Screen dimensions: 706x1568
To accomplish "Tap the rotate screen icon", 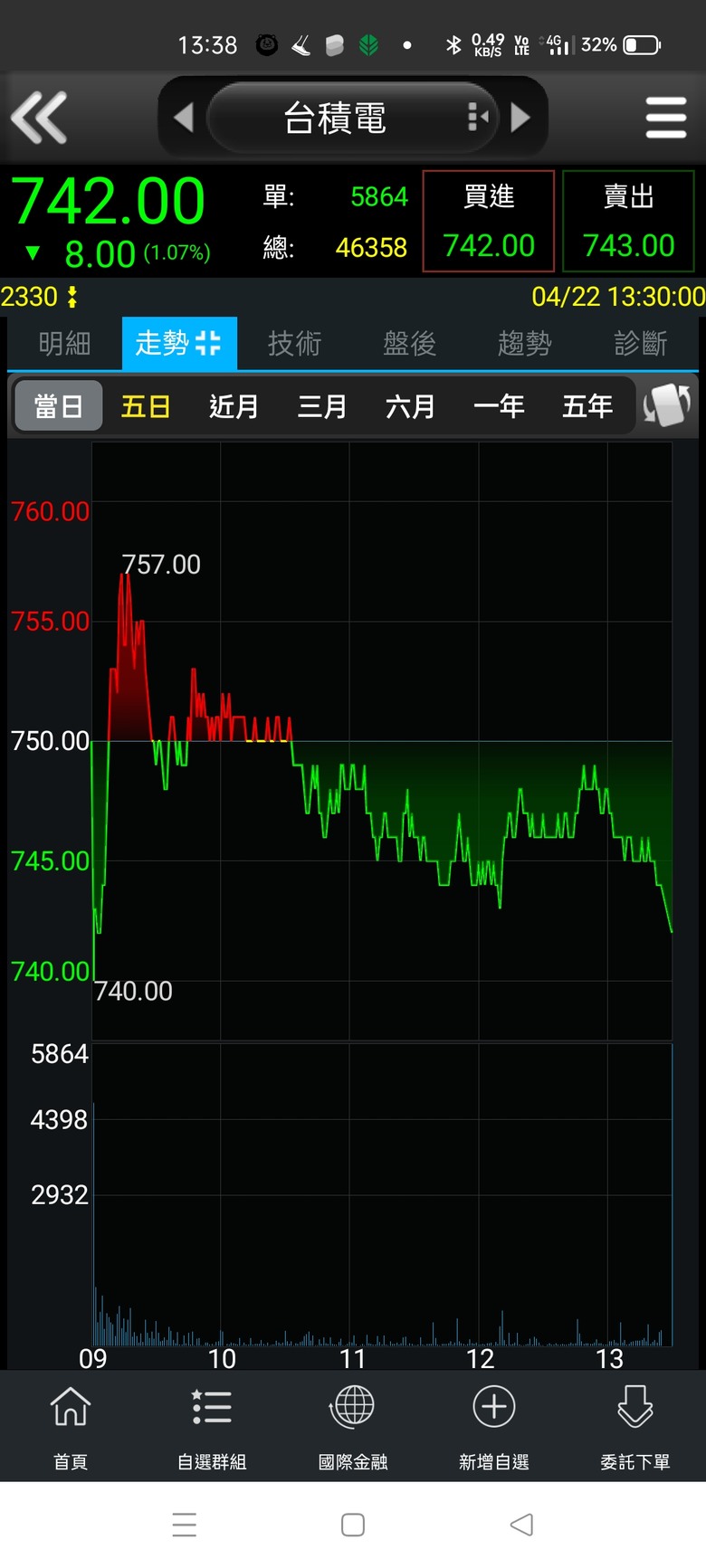I will coord(667,405).
